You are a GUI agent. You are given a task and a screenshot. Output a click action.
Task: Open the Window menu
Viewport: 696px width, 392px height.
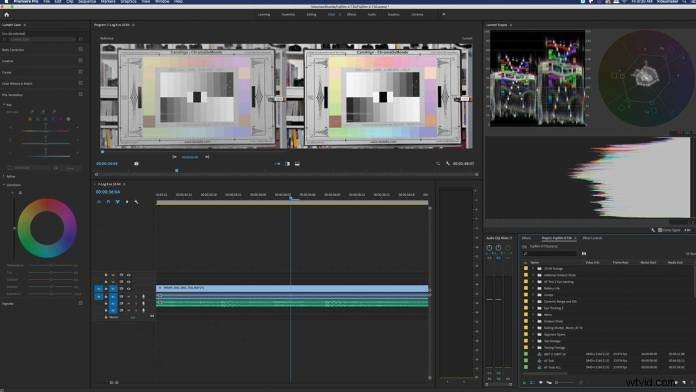tap(162, 1)
